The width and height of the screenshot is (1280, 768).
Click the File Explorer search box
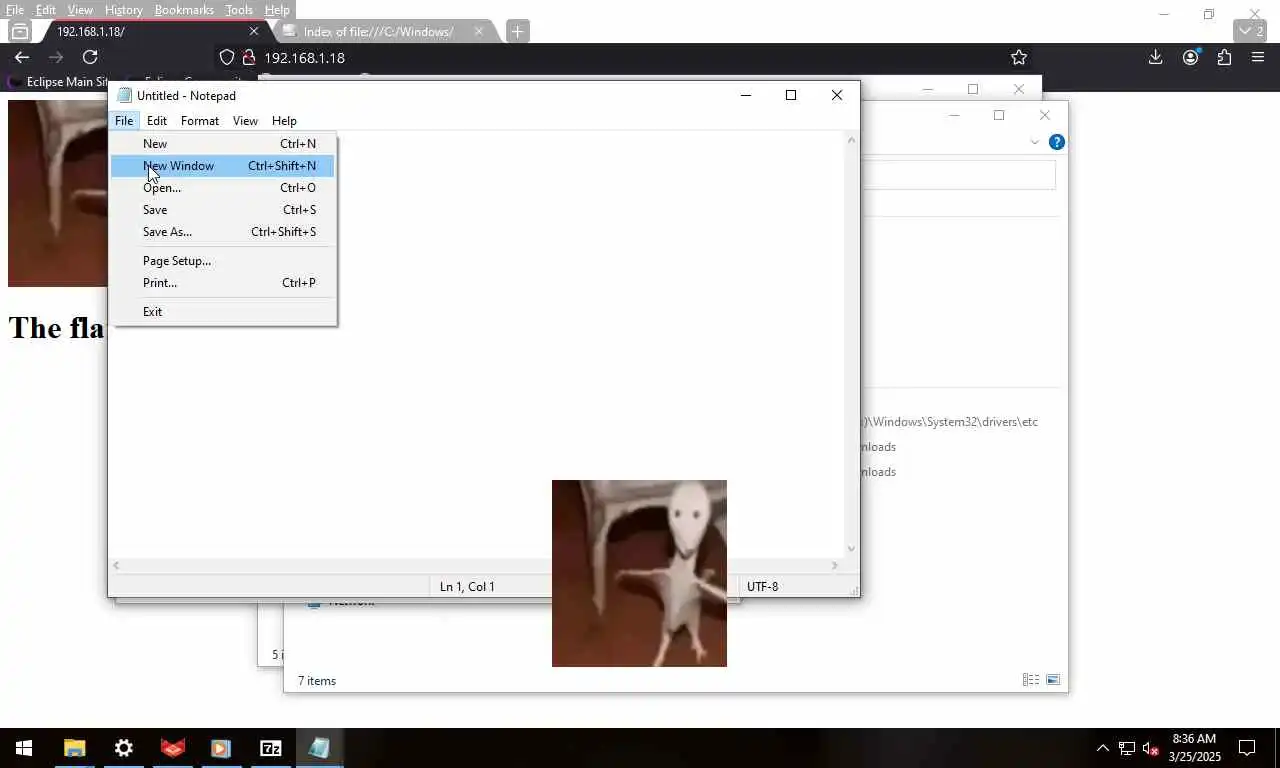(x=958, y=175)
